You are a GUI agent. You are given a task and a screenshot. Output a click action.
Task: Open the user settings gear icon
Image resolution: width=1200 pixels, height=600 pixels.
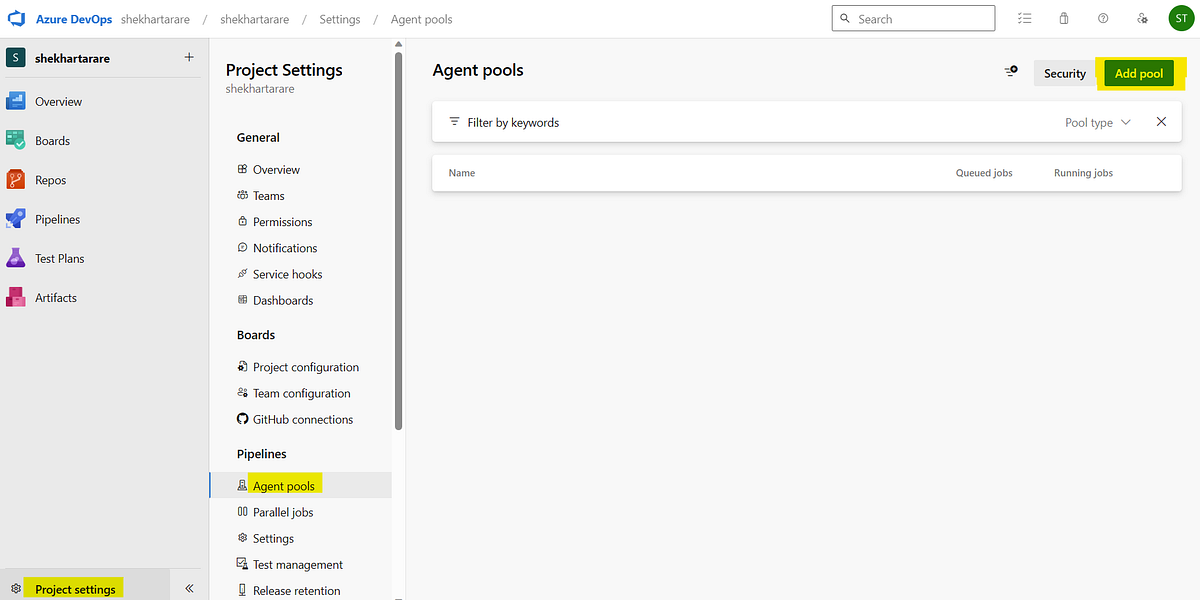click(x=1142, y=17)
